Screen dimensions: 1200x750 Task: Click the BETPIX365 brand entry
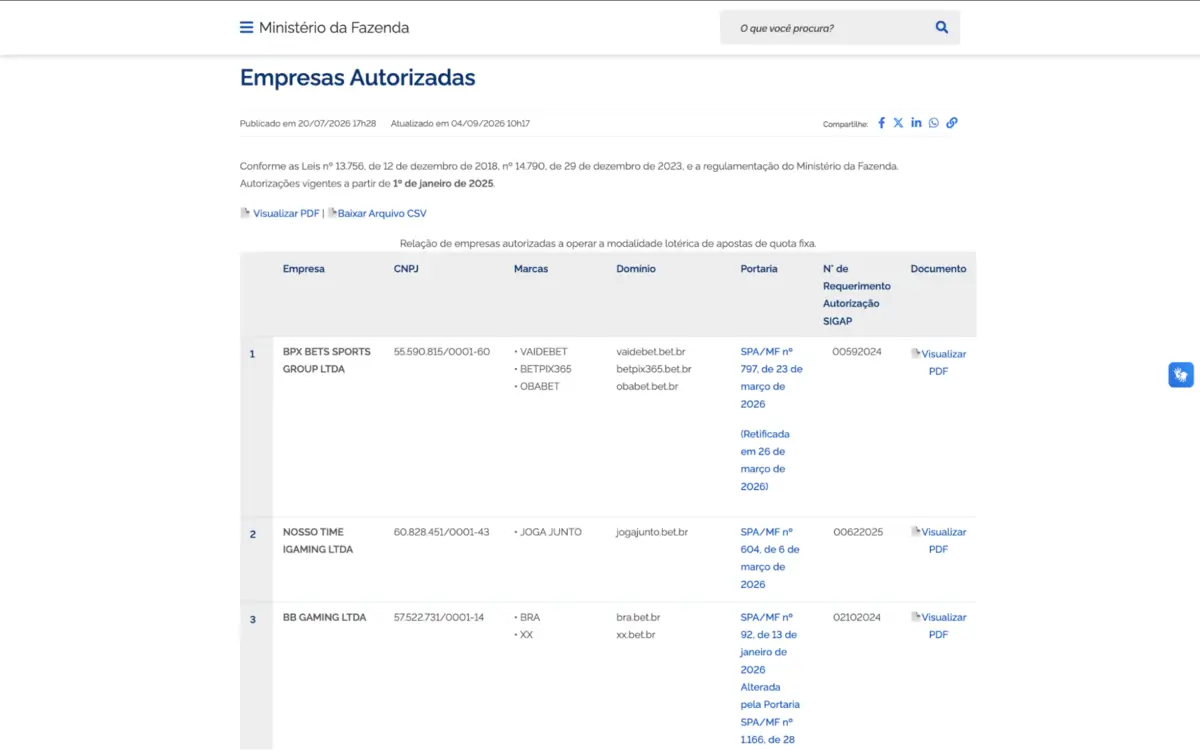pyautogui.click(x=545, y=369)
